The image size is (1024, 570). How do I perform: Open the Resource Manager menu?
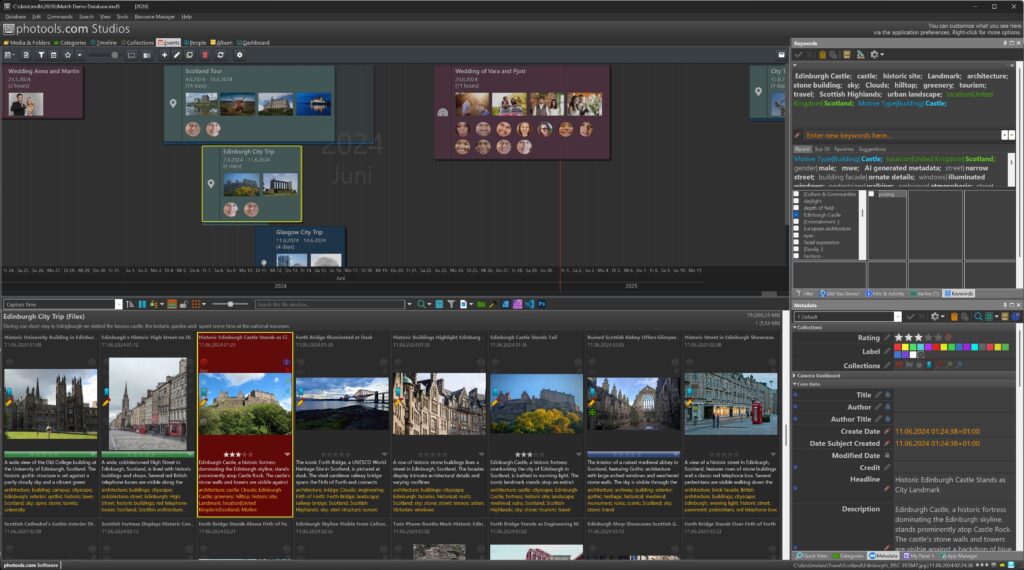[155, 17]
